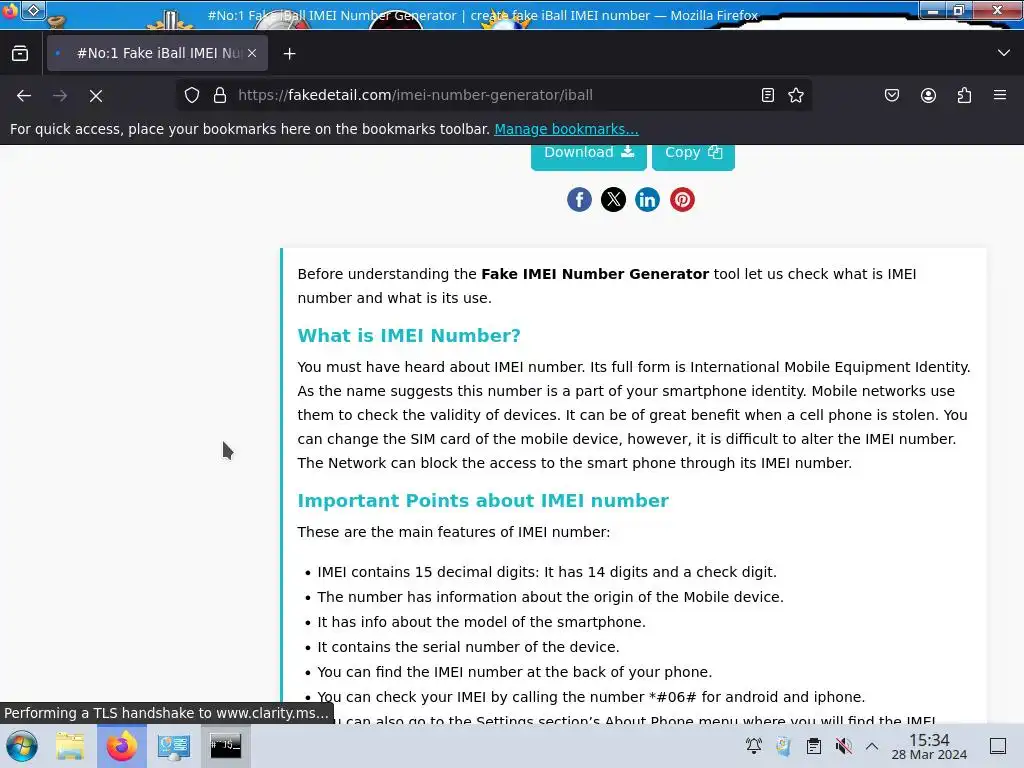This screenshot has height=768, width=1024.
Task: Open a new tab with plus button
Action: click(290, 54)
